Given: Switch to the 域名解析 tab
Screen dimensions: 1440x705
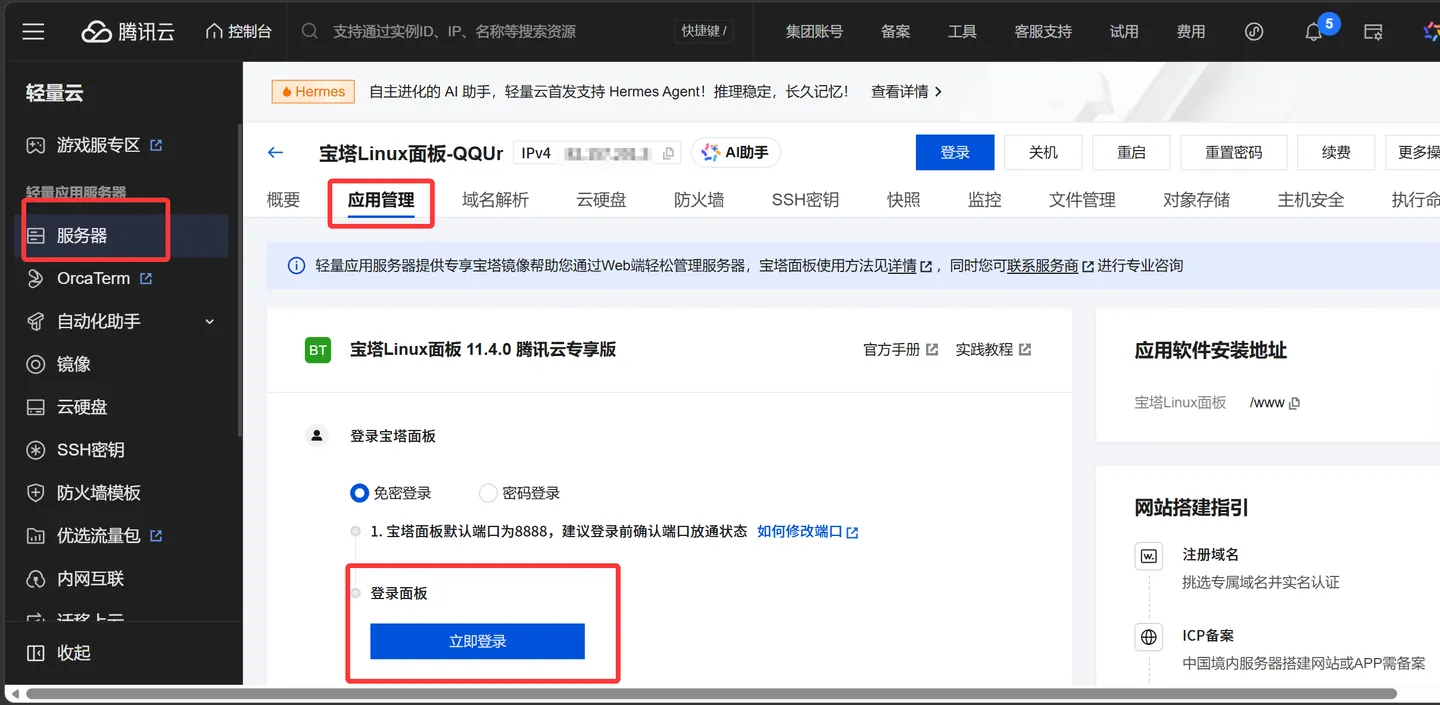Looking at the screenshot, I should pos(495,200).
